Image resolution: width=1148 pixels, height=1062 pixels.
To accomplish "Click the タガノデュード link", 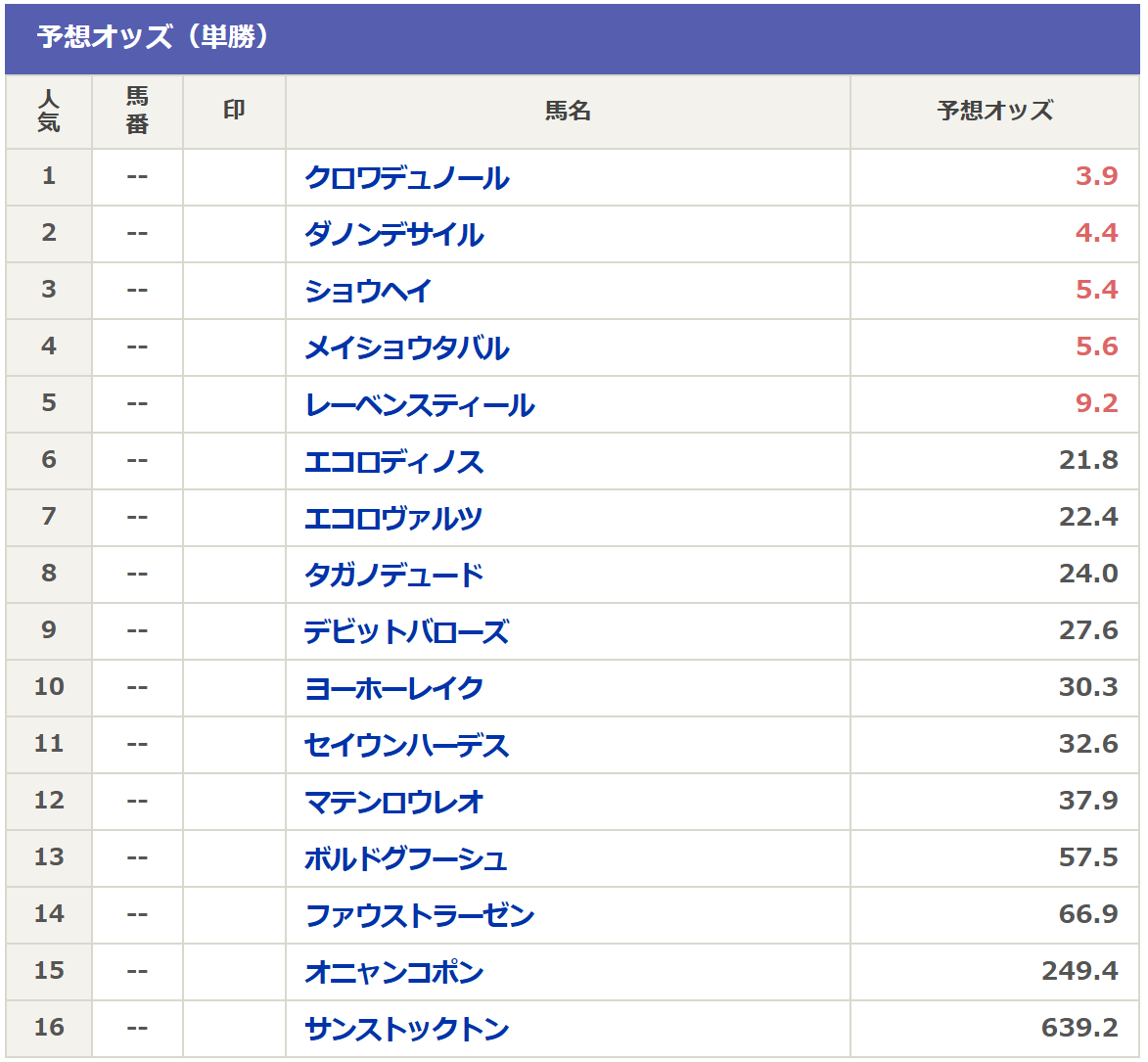I will pyautogui.click(x=393, y=575).
